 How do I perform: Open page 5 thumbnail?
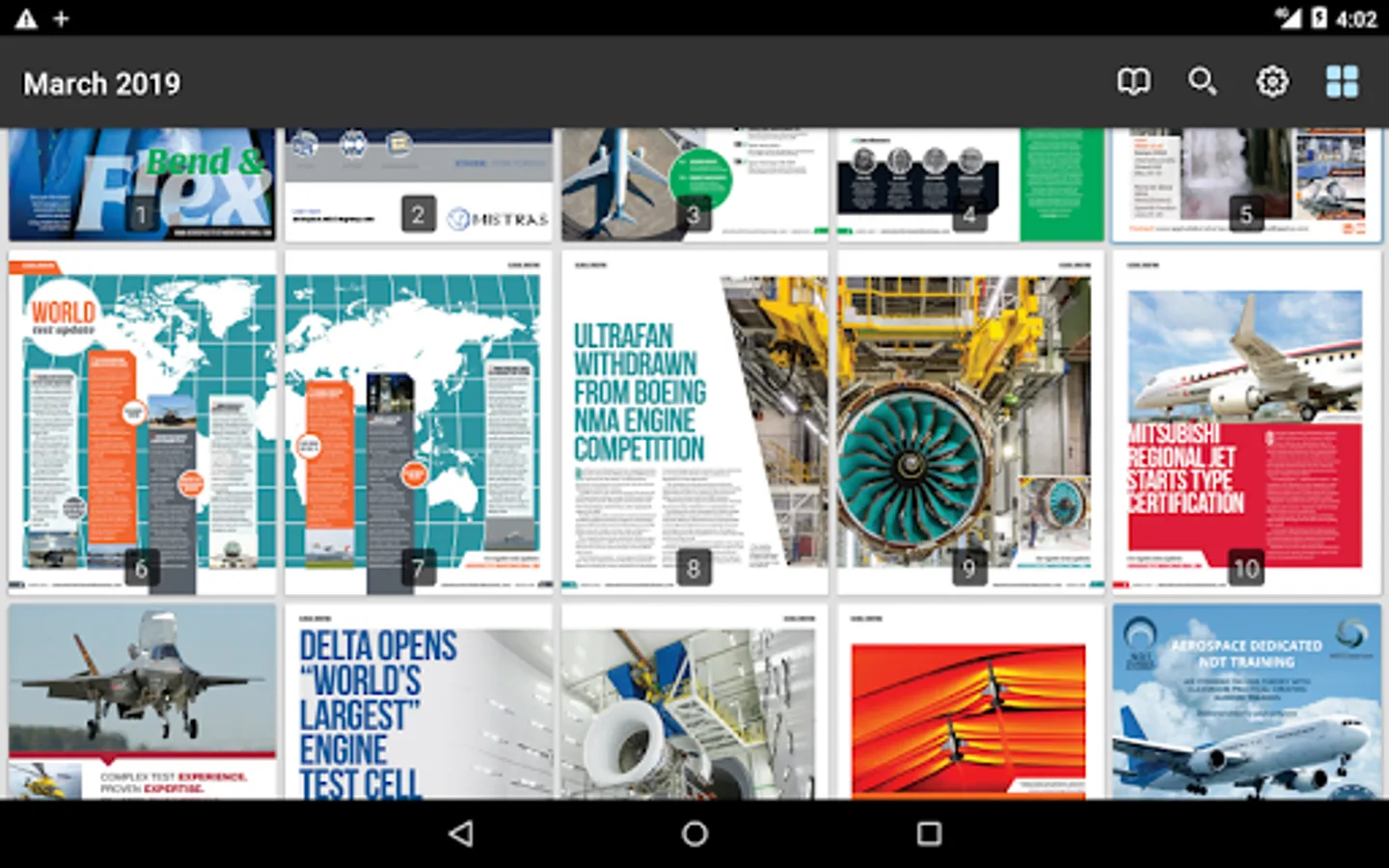coord(1246,184)
